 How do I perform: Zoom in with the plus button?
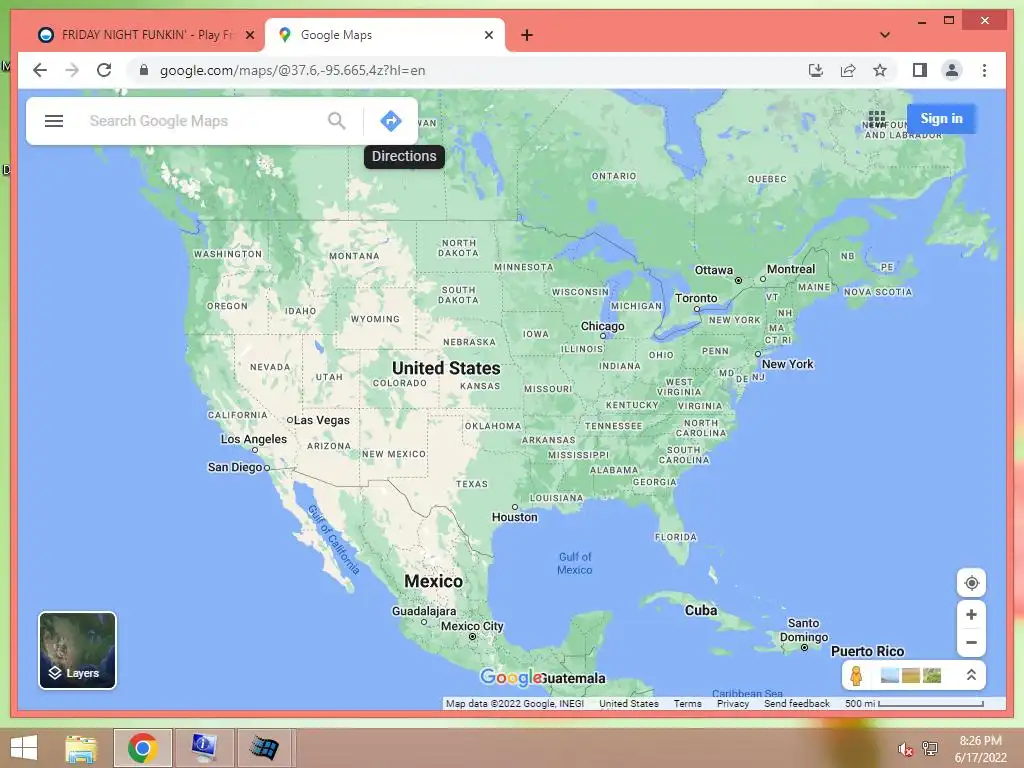971,615
